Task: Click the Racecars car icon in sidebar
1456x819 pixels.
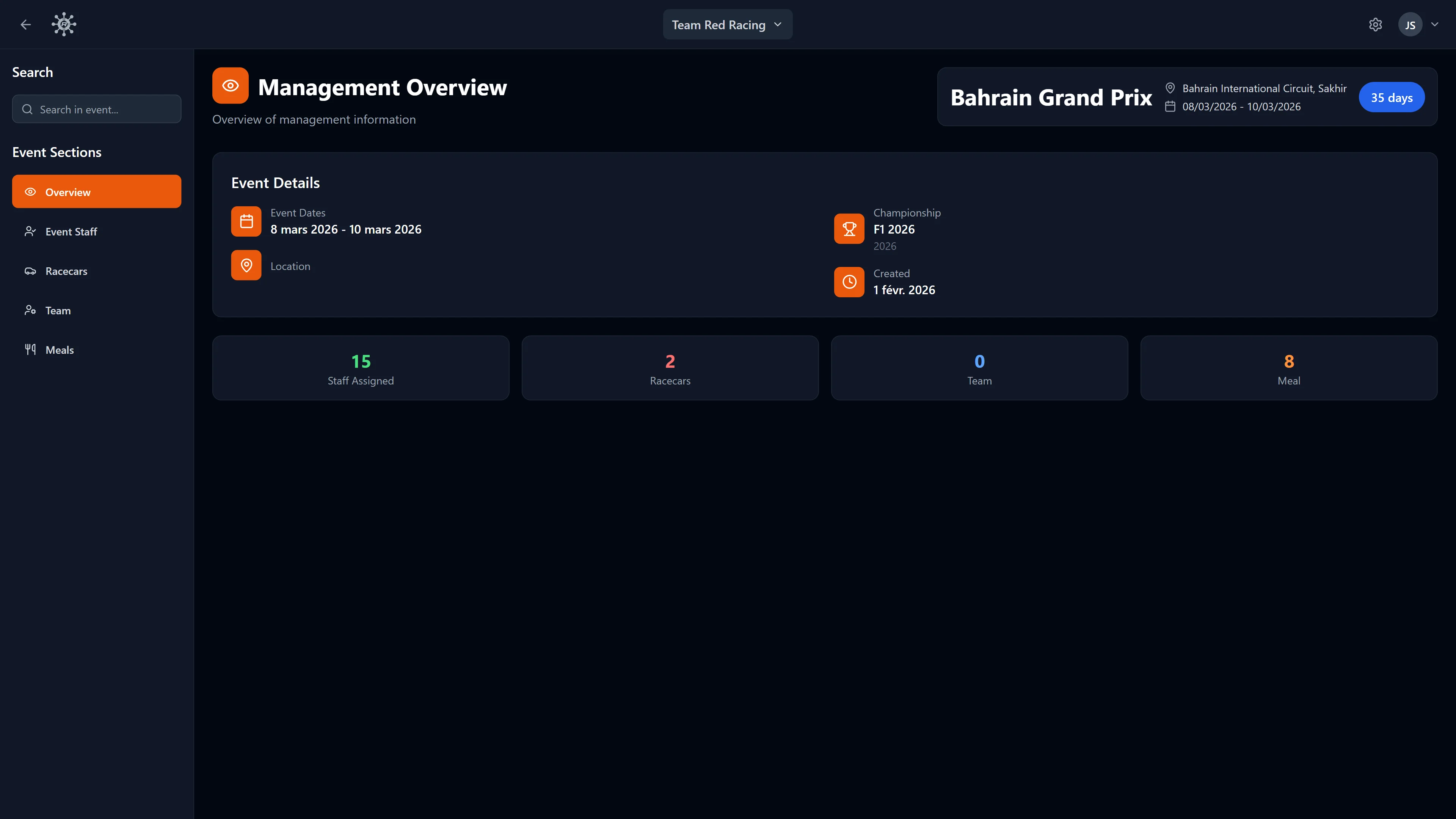Action: coord(30,271)
